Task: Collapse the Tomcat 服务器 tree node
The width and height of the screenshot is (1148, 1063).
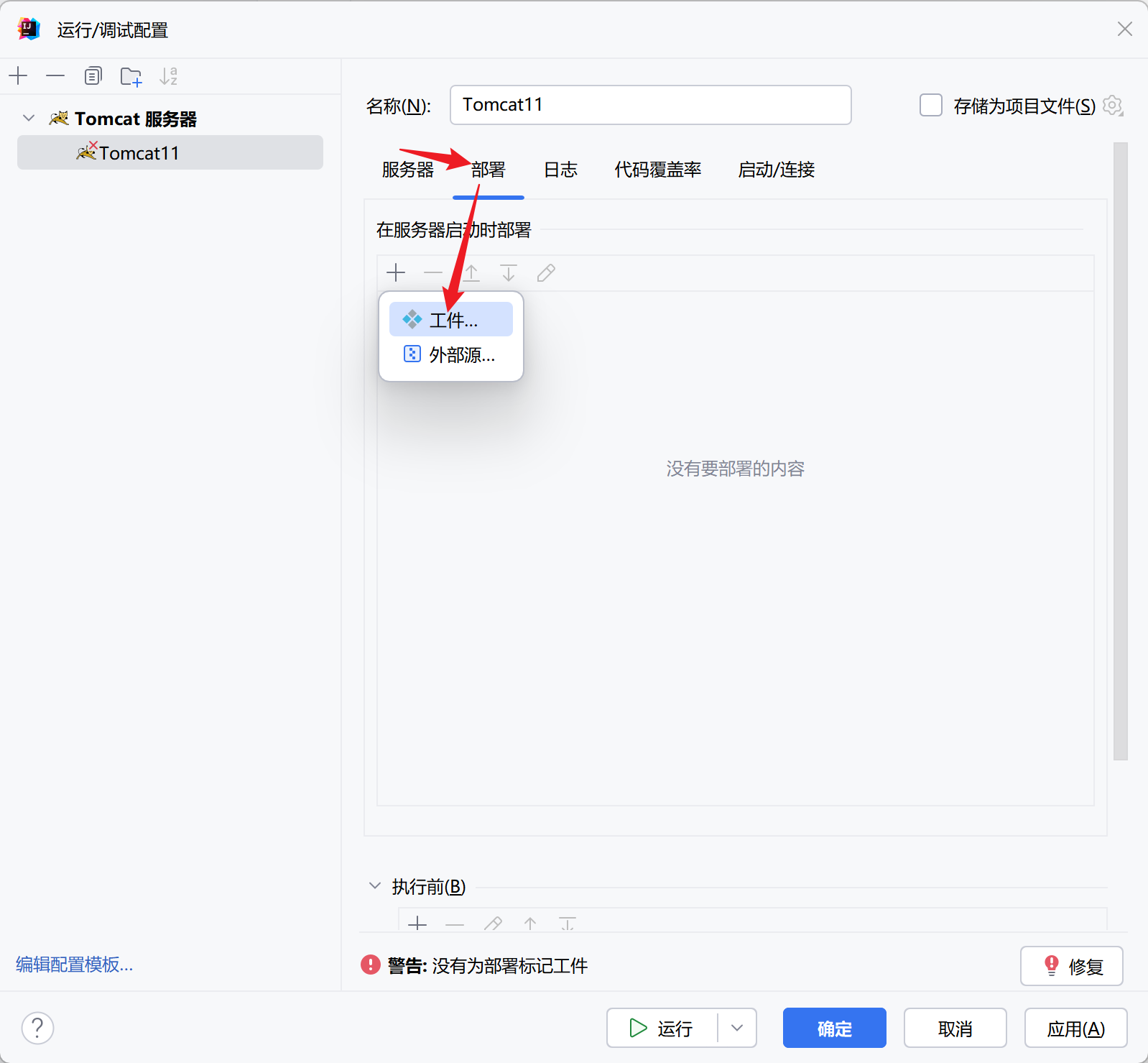Action: click(x=29, y=118)
